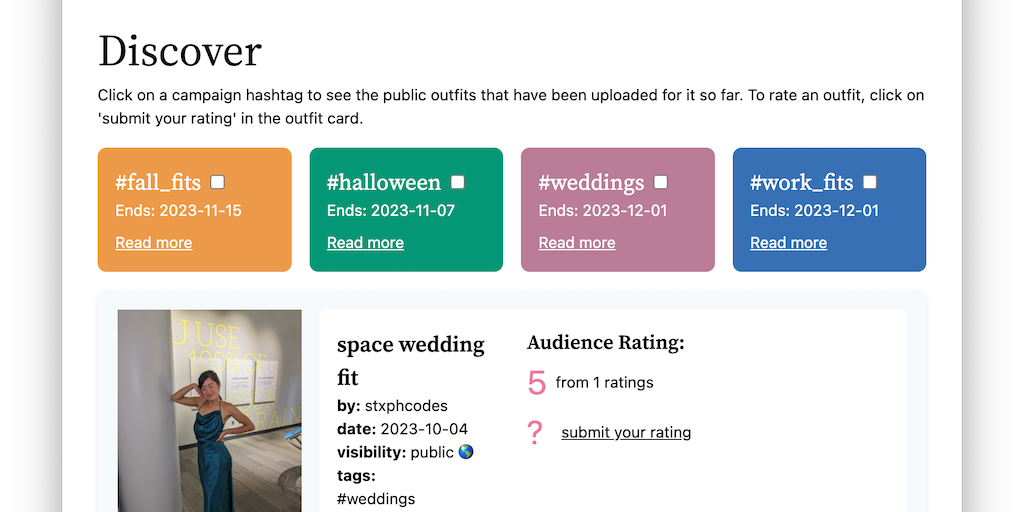Viewport: 1024px width, 512px height.
Task: Click the stxphcodes author name
Action: 406,406
